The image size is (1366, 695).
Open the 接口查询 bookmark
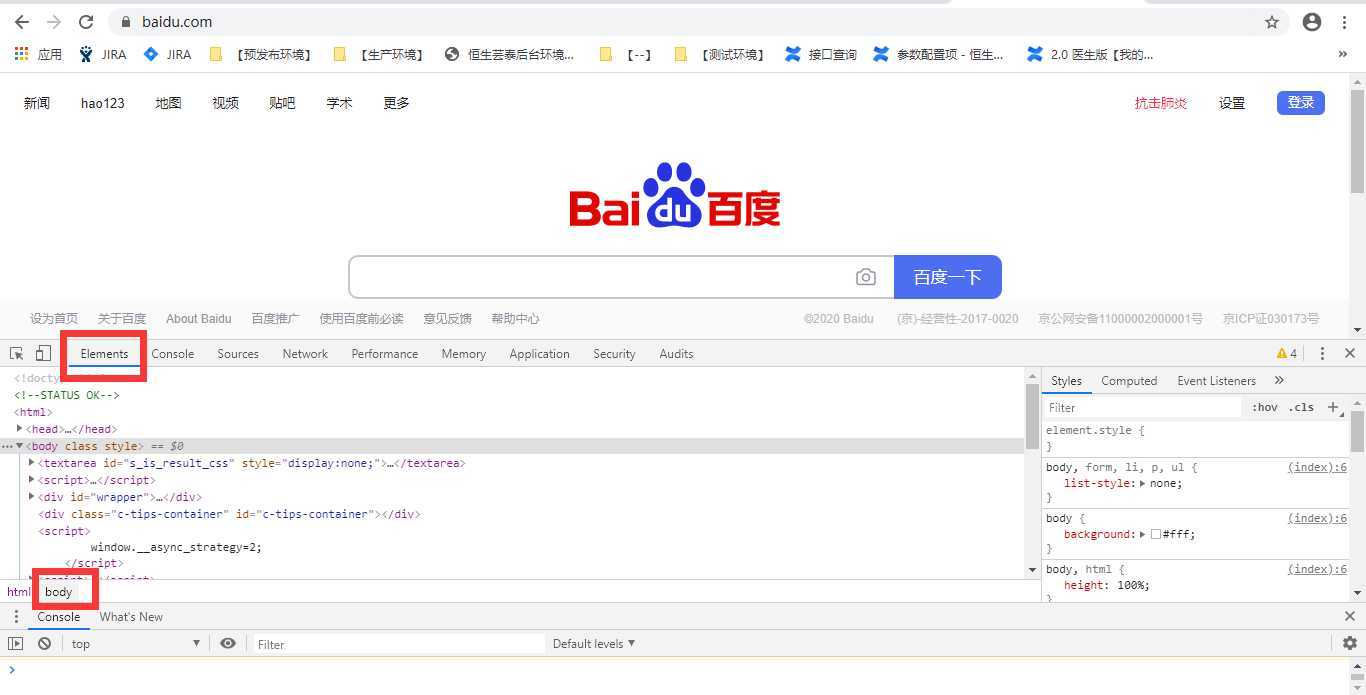click(821, 54)
